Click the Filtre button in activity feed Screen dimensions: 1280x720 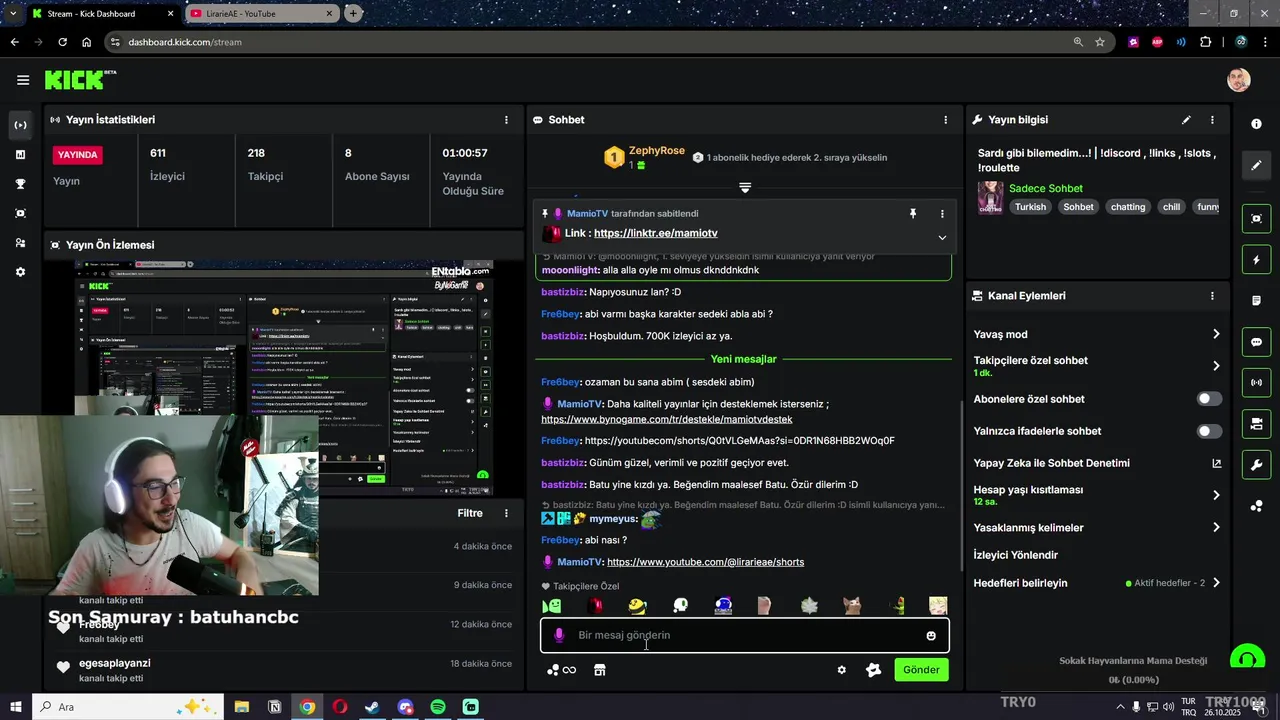(470, 513)
